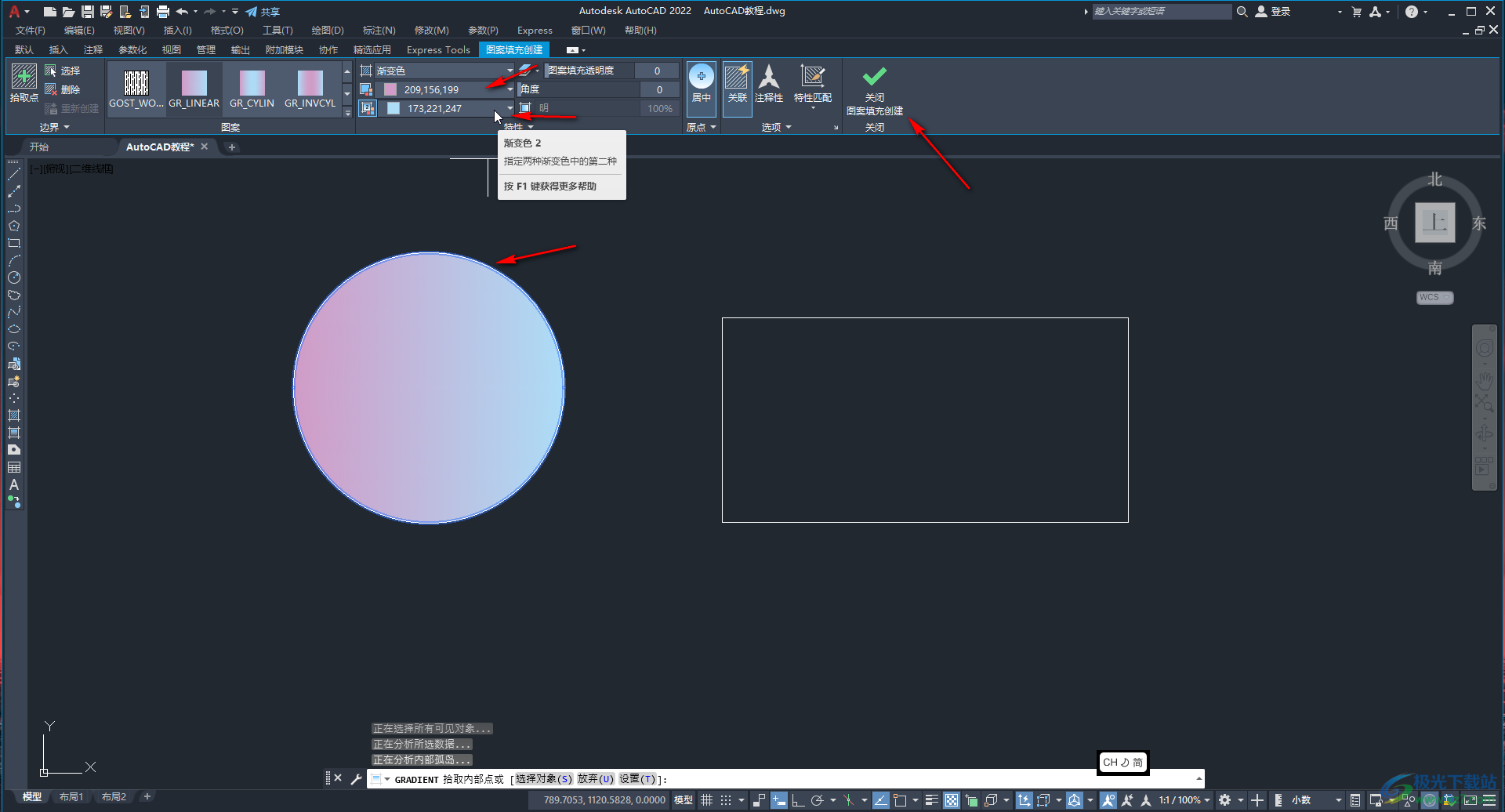Click Close Hatch Creation green checkmark

click(875, 77)
